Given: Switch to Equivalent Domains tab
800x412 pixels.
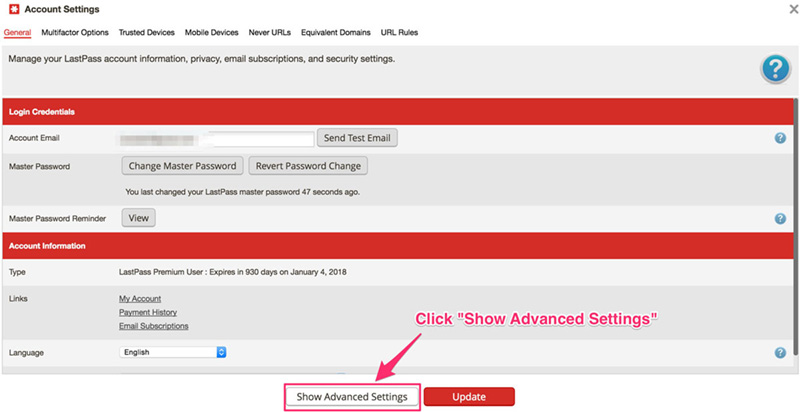Looking at the screenshot, I should tap(336, 32).
